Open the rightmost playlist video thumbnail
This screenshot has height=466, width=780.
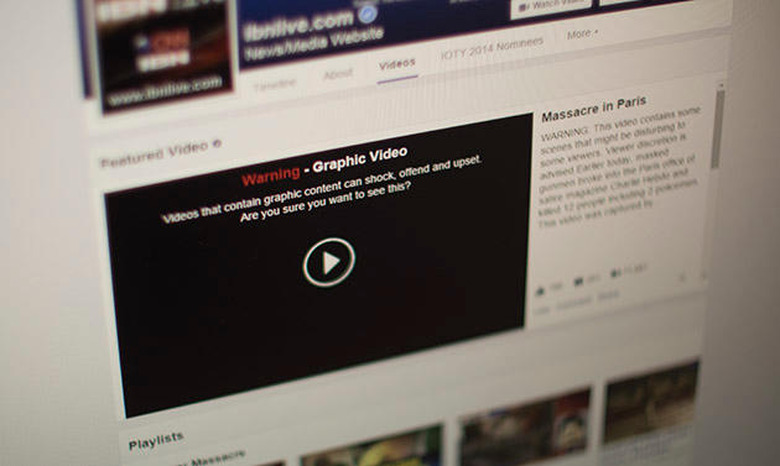651,402
